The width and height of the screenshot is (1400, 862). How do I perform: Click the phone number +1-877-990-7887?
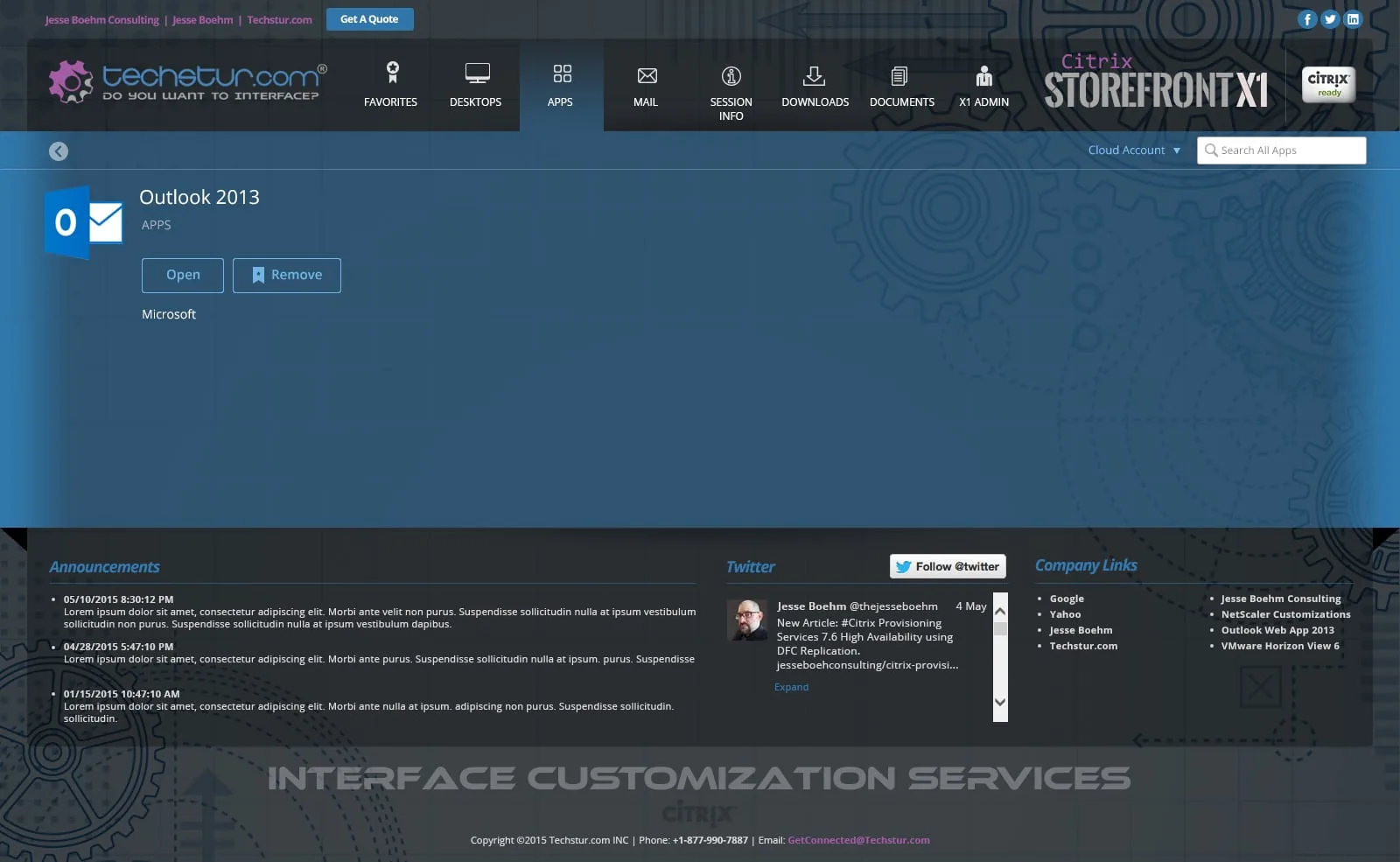[x=710, y=840]
